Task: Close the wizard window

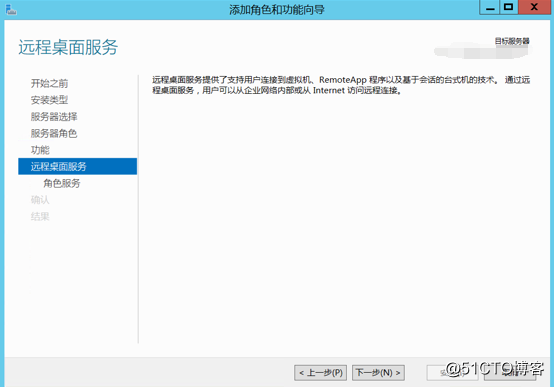Action: click(x=534, y=7)
